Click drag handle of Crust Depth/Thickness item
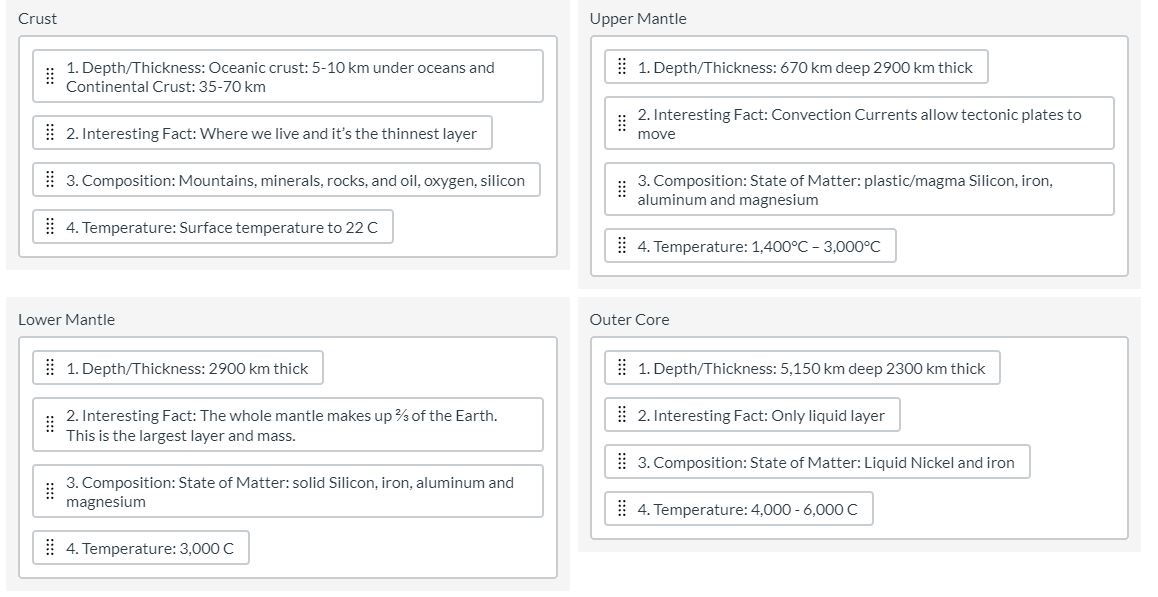The height and width of the screenshot is (597, 1158). [x=49, y=77]
